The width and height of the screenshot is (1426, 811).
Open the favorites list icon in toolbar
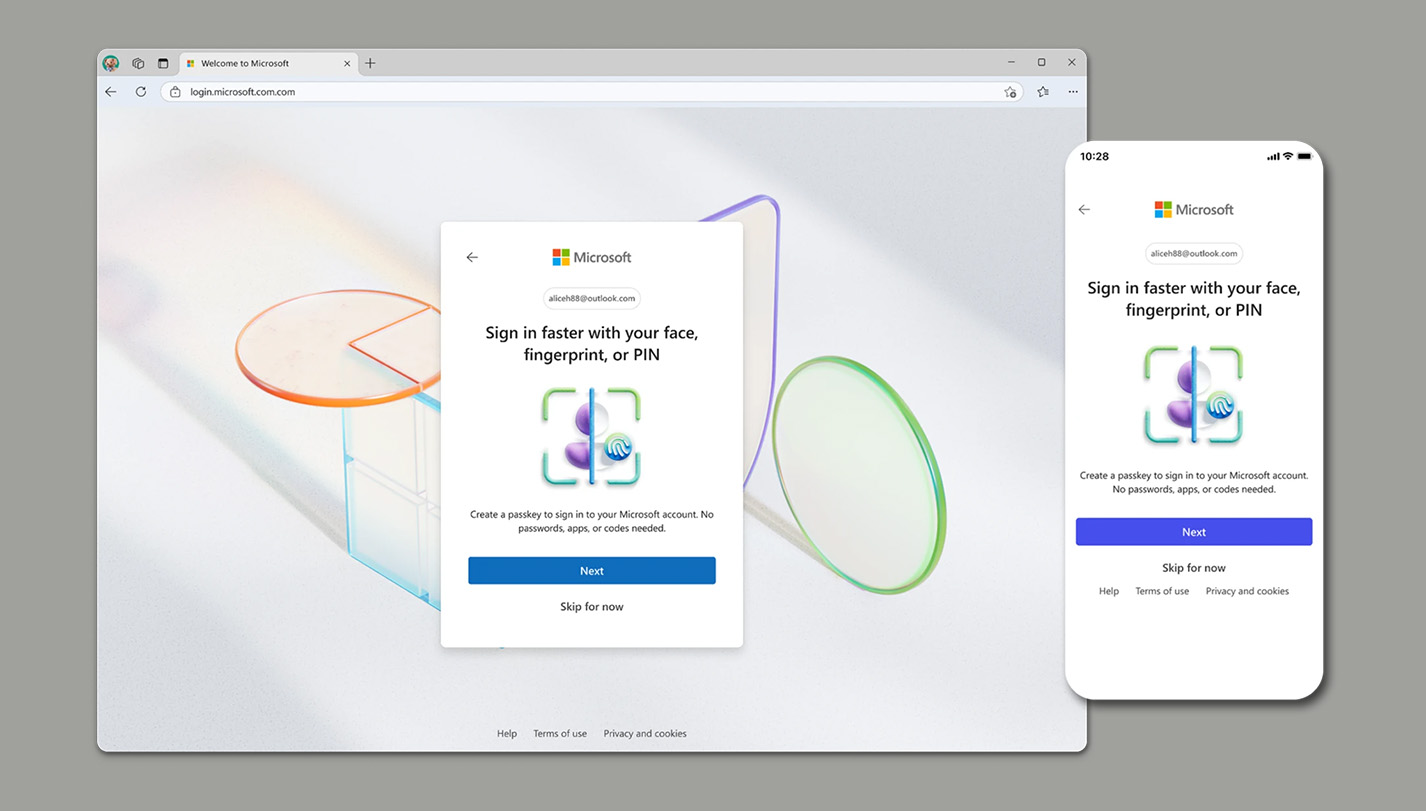pos(1043,91)
